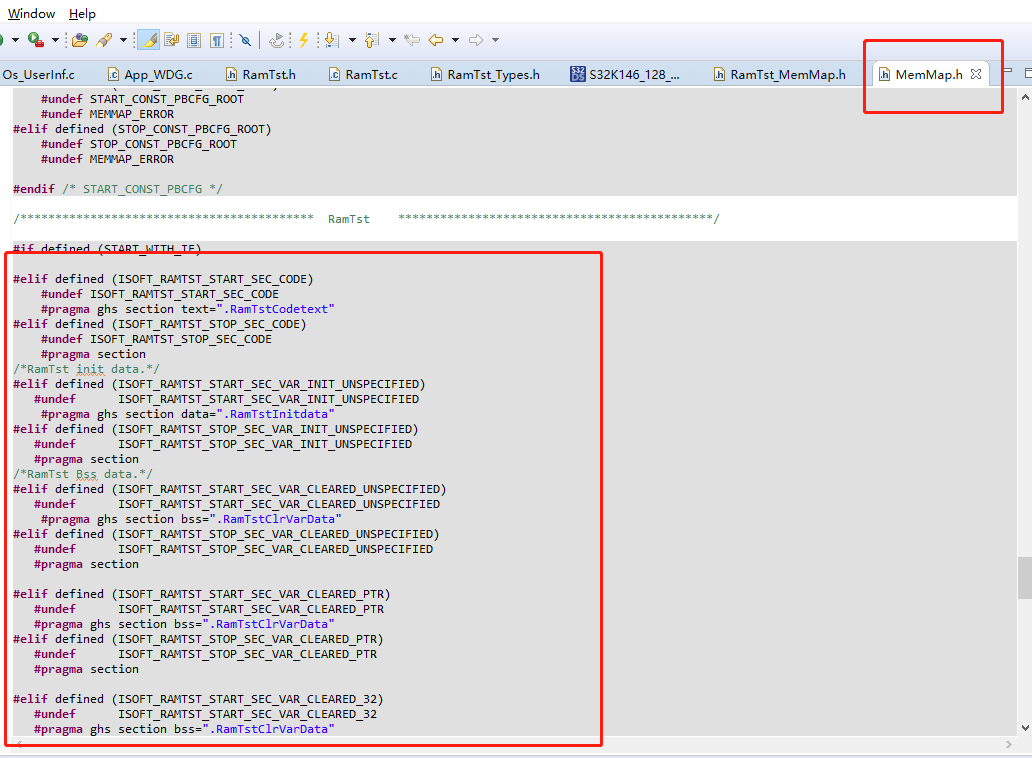Viewport: 1032px width, 758px height.
Task: Click the Next Annotation down-arrow icon
Action: (331, 40)
